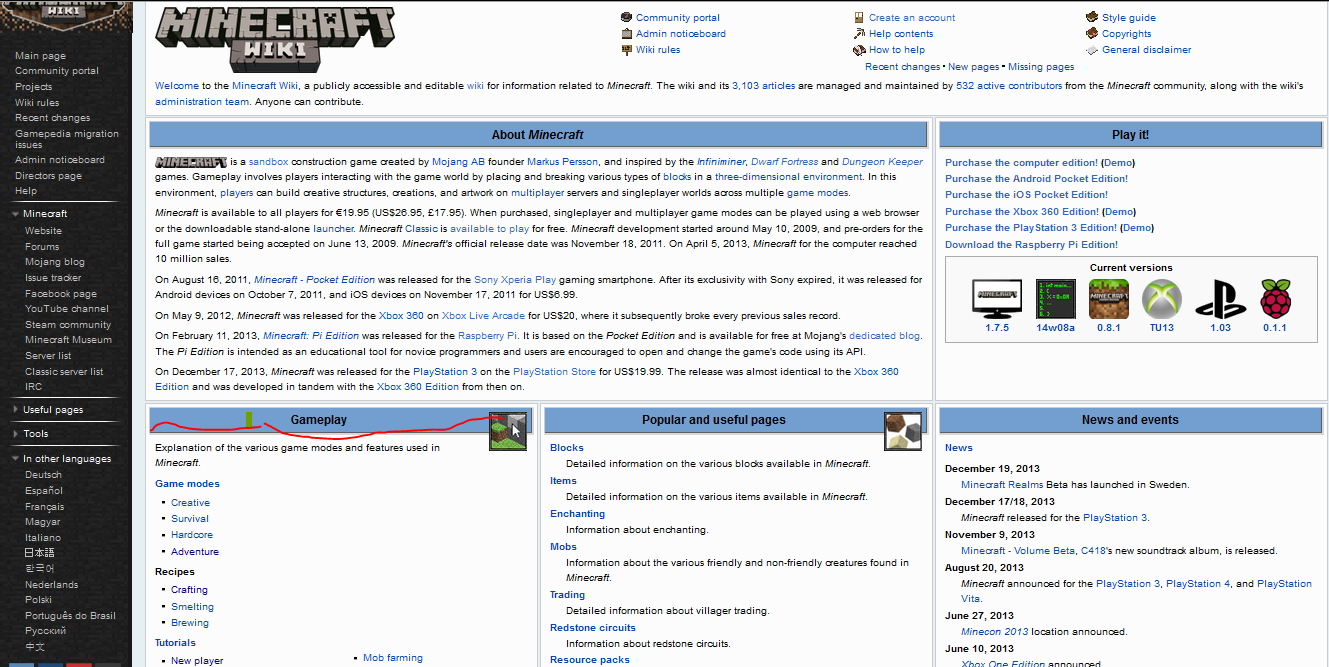Open Recent changes in the sidebar
Screen dimensions: 1329x667
pos(52,118)
